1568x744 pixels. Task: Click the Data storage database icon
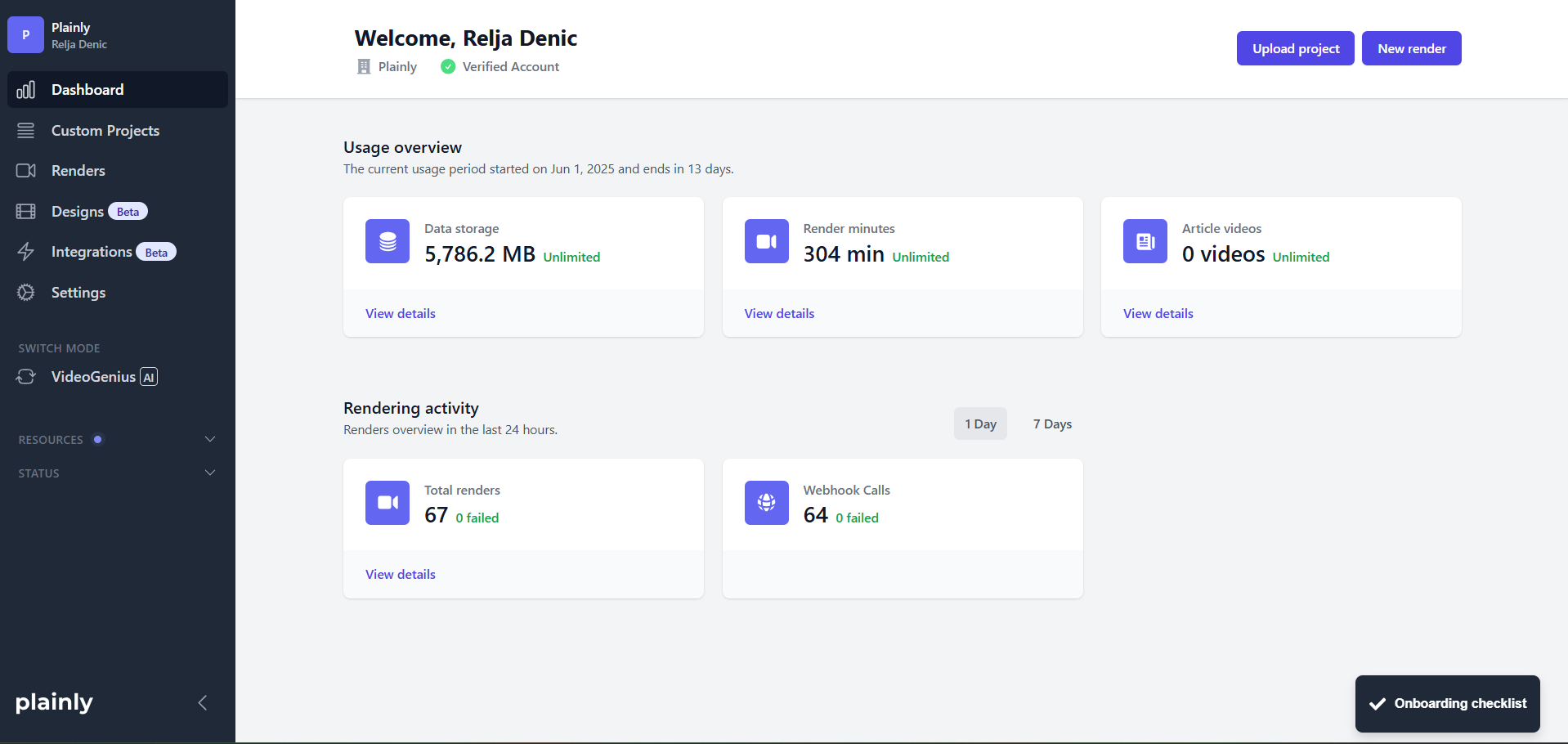tap(387, 241)
